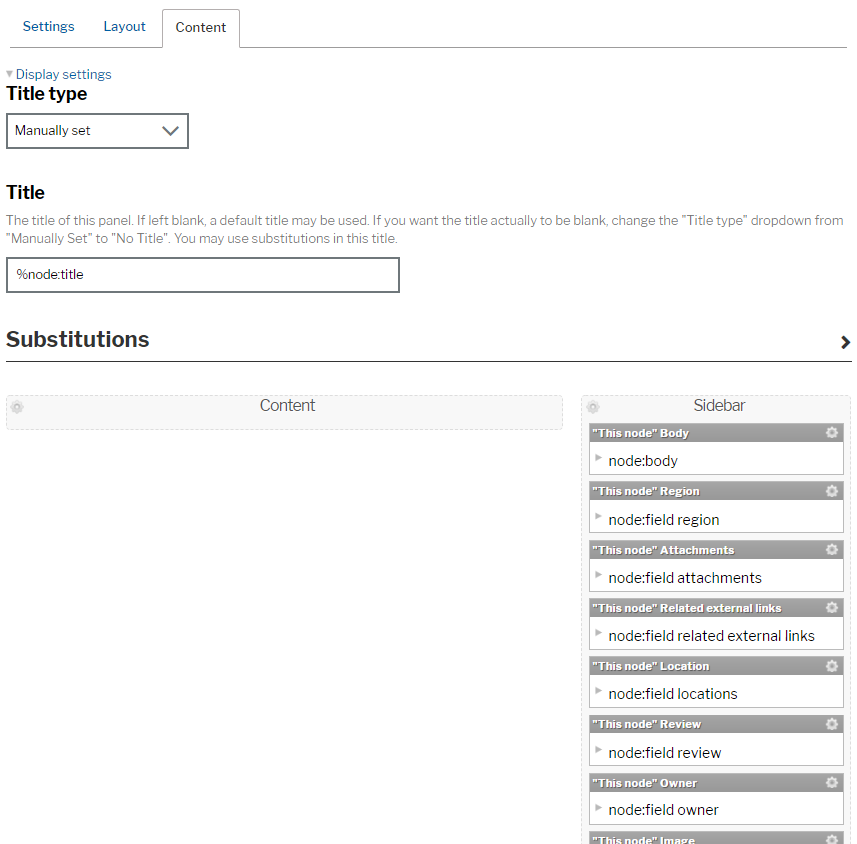This screenshot has width=857, height=844.
Task: Open settings gear on "This node" Image pane
Action: click(x=831, y=840)
